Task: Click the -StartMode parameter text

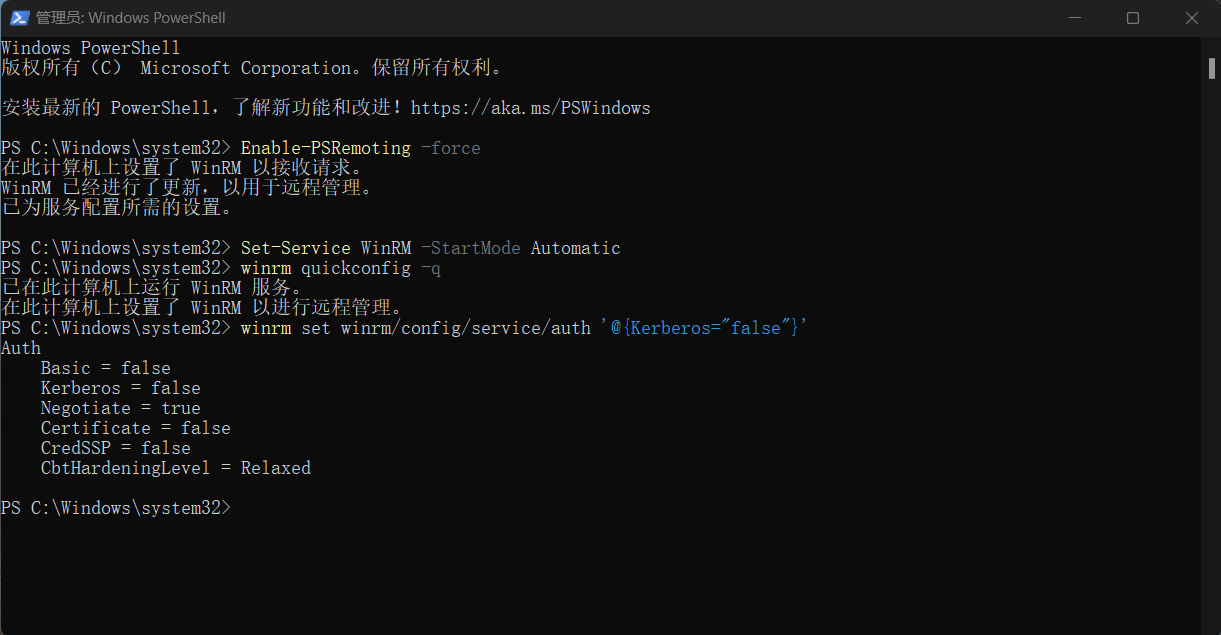Action: coord(471,248)
